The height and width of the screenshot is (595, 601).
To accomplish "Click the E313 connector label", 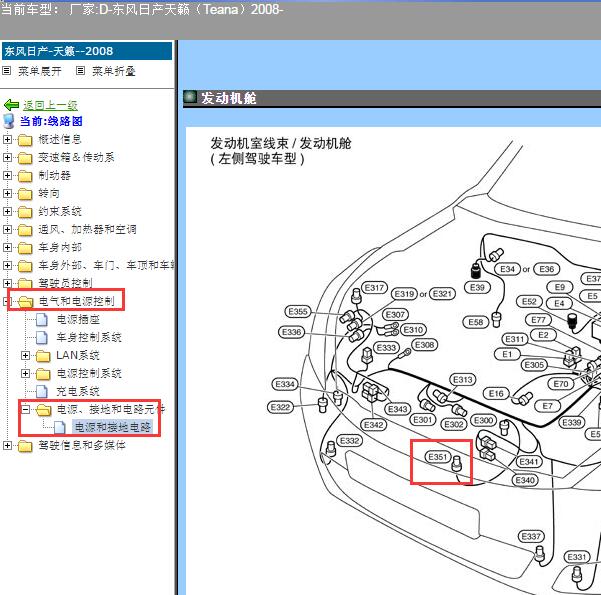I will click(x=463, y=380).
